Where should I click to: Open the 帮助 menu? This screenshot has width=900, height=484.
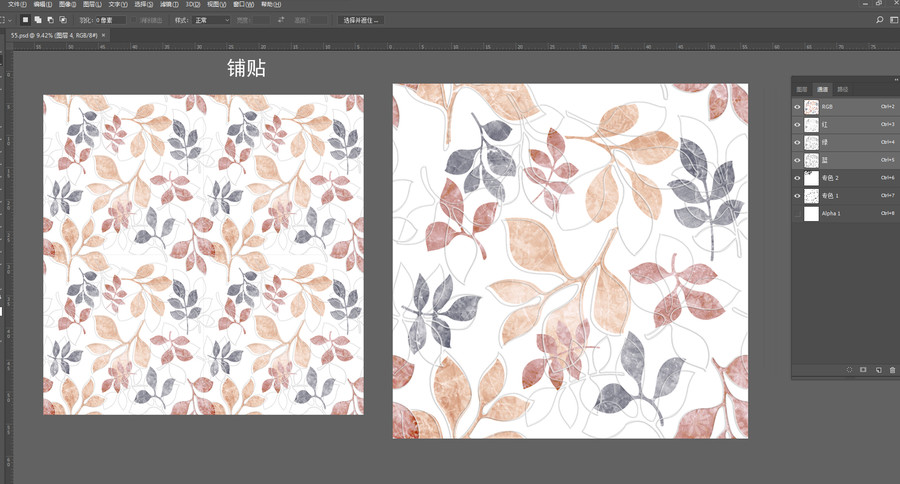coord(271,4)
